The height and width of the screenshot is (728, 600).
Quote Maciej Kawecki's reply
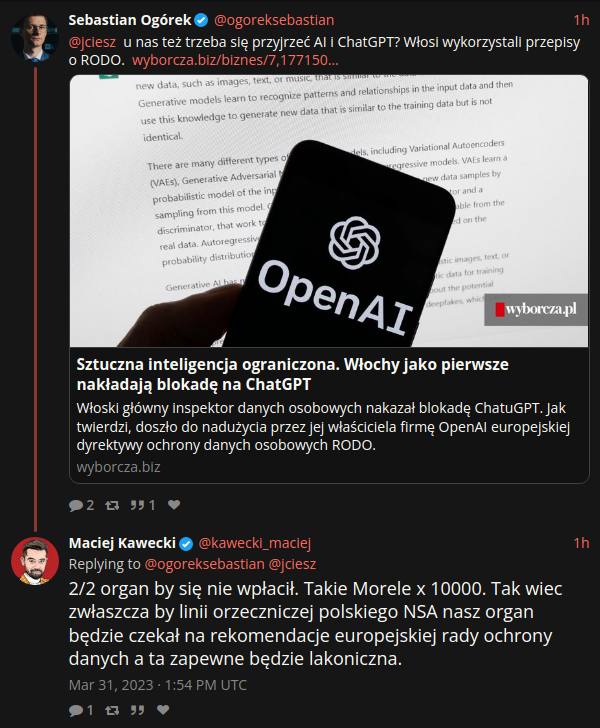coord(137,710)
